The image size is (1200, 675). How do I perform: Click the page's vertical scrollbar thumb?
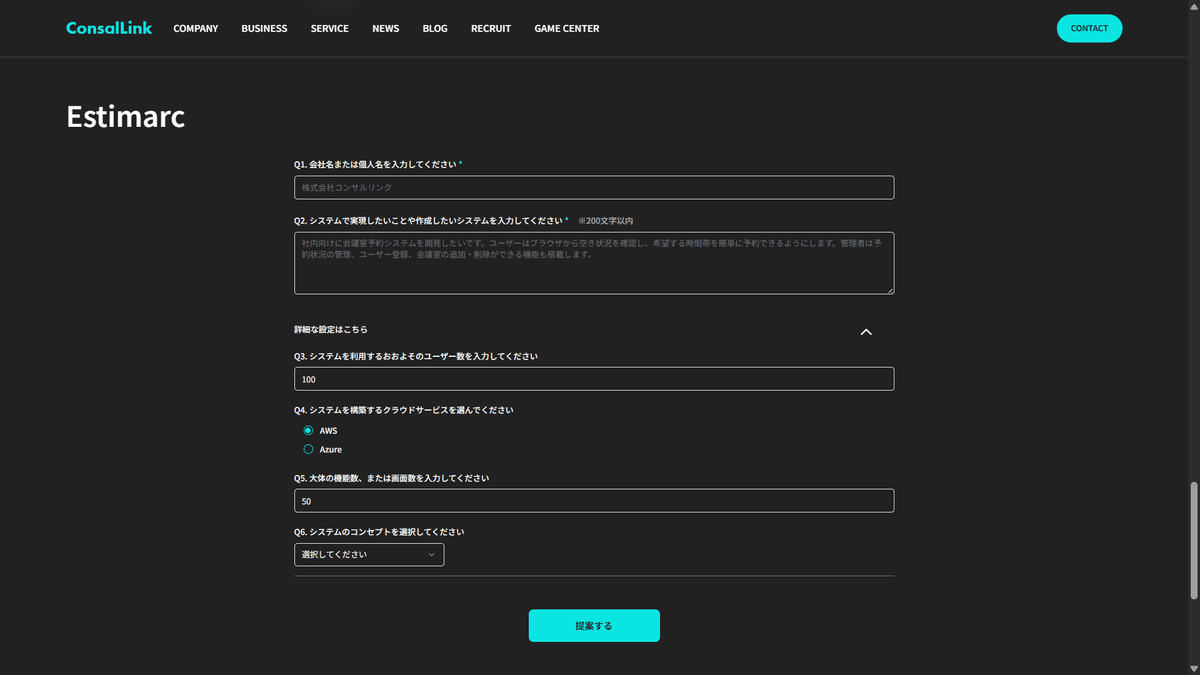click(x=1193, y=540)
